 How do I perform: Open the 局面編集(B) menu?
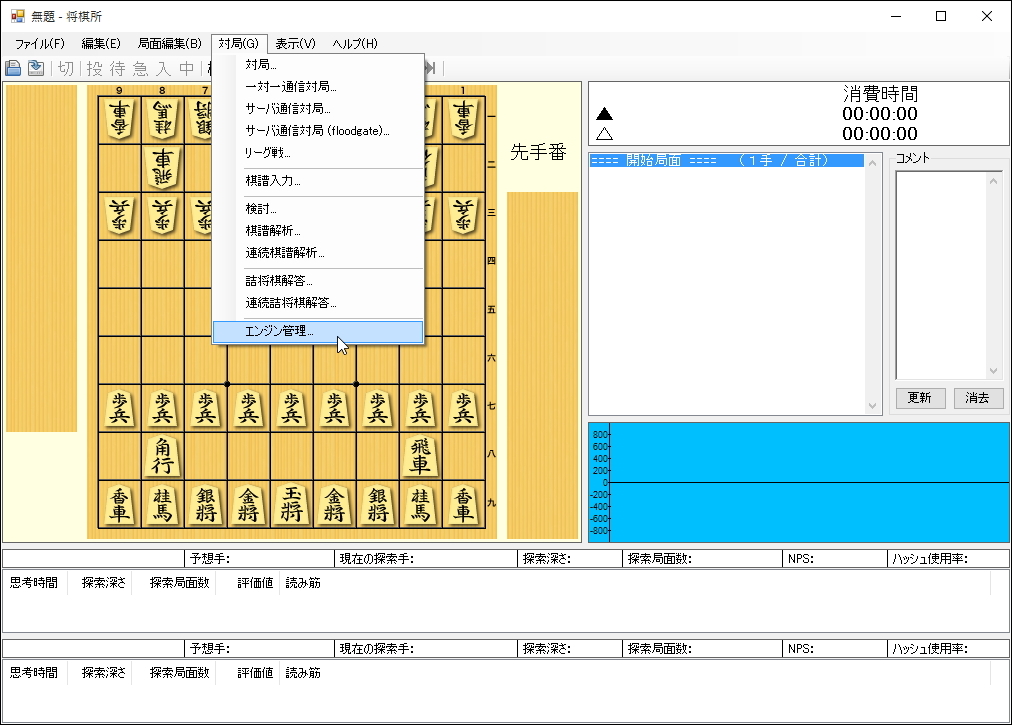pos(168,43)
